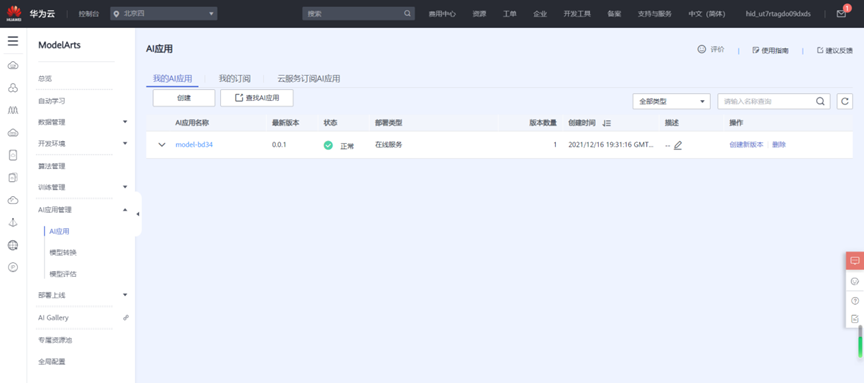Click the search magnifier in name filter
864x383 pixels.
click(820, 101)
